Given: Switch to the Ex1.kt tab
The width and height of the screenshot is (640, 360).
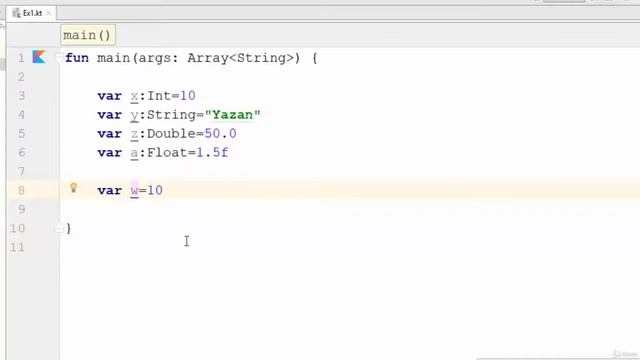Looking at the screenshot, I should (32, 13).
